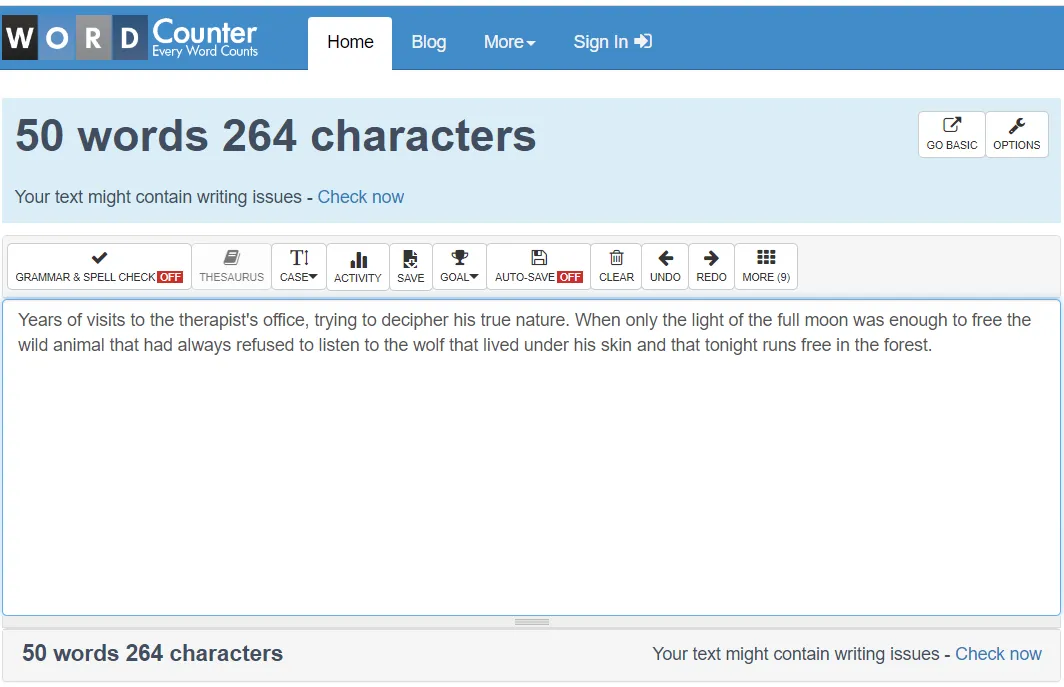Expand the More menu in navbar
The height and width of the screenshot is (687, 1064).
tap(510, 42)
